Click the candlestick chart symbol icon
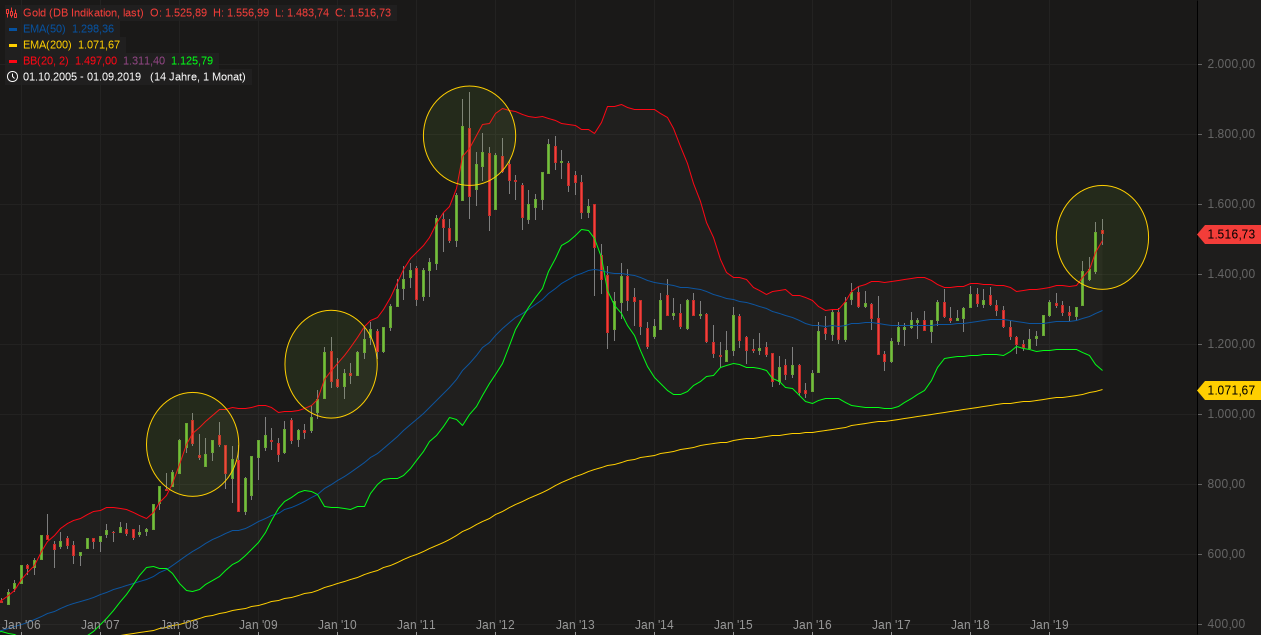Viewport: 1261px width, 635px height. point(11,13)
